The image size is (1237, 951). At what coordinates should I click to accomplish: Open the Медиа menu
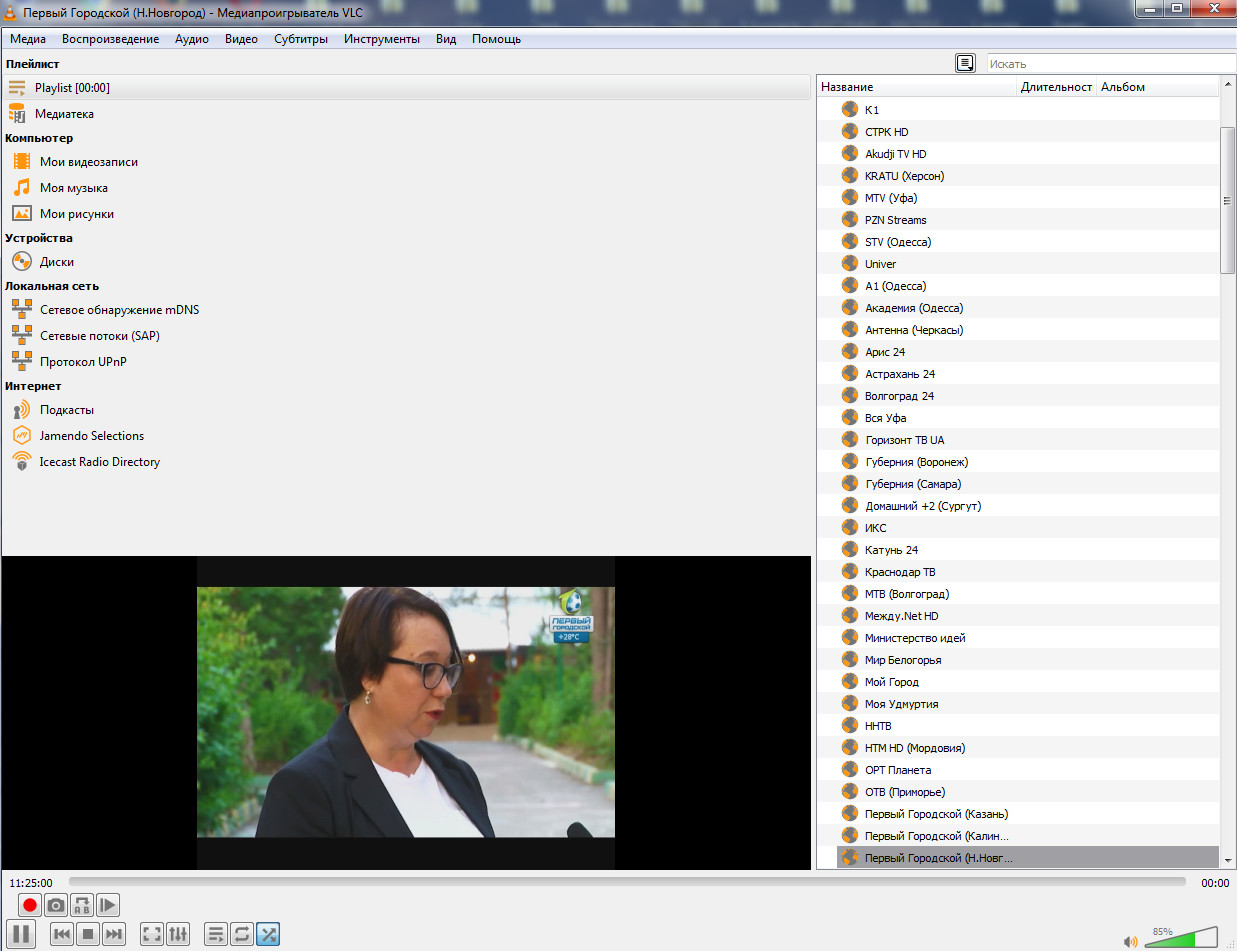coord(28,39)
